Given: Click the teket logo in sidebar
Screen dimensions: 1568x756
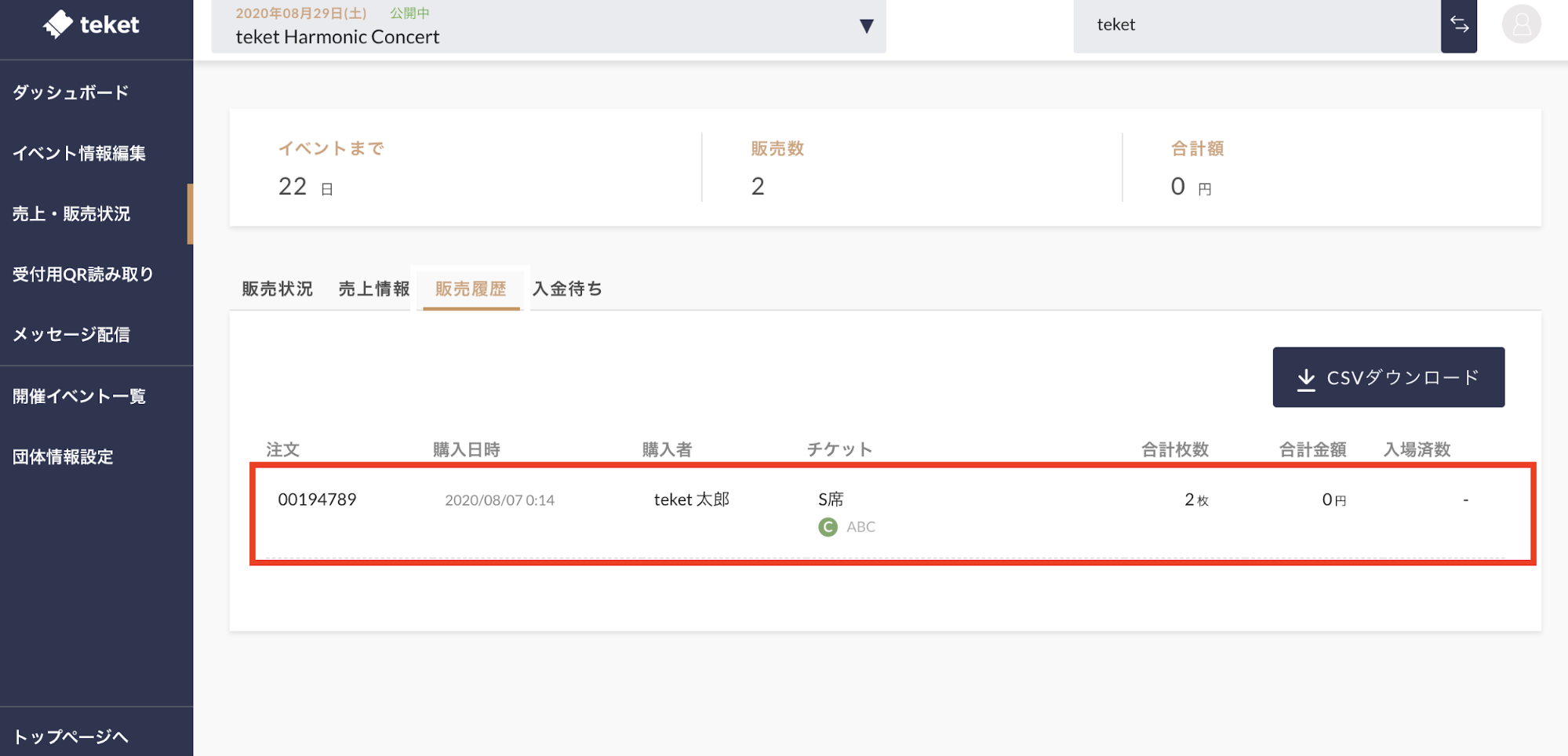Looking at the screenshot, I should pos(91,25).
